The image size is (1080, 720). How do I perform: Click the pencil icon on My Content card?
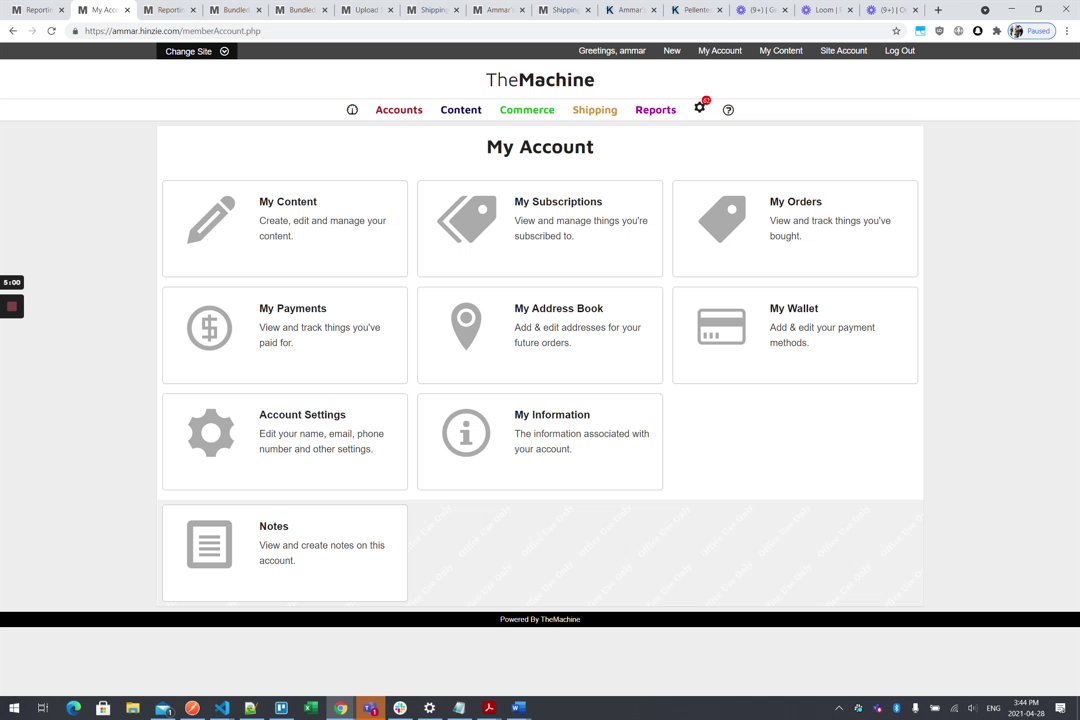211,219
